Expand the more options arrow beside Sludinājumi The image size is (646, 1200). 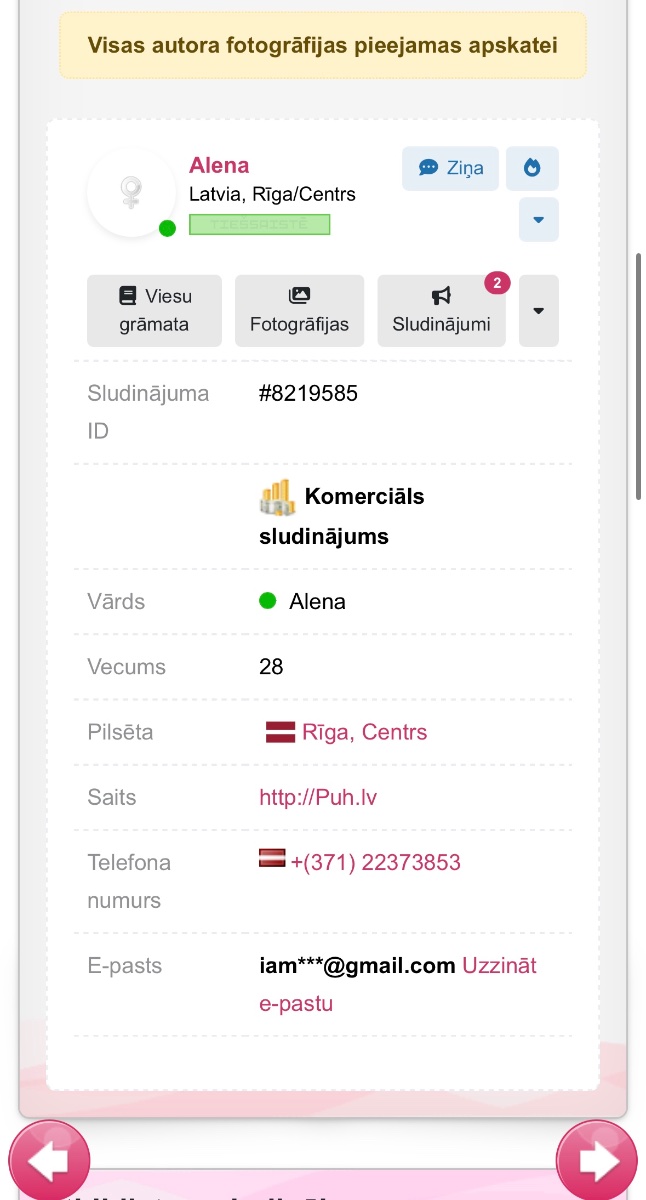point(539,311)
